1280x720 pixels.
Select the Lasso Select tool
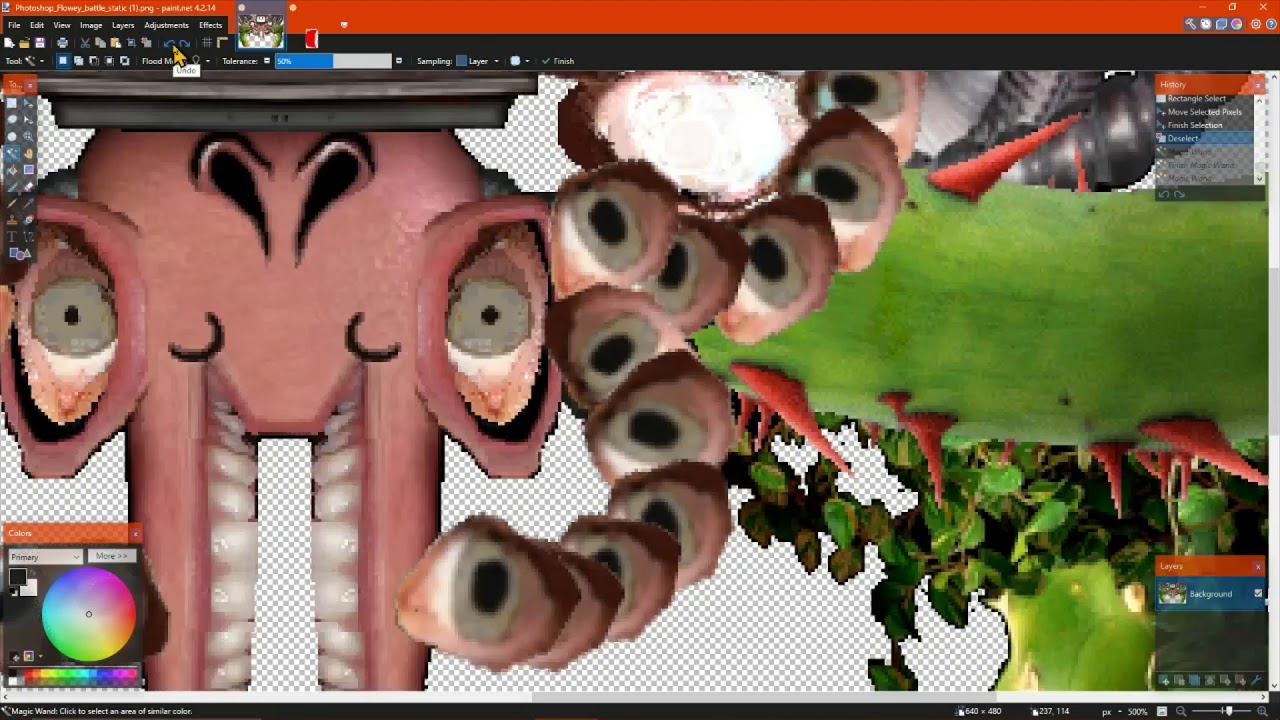click(x=12, y=120)
